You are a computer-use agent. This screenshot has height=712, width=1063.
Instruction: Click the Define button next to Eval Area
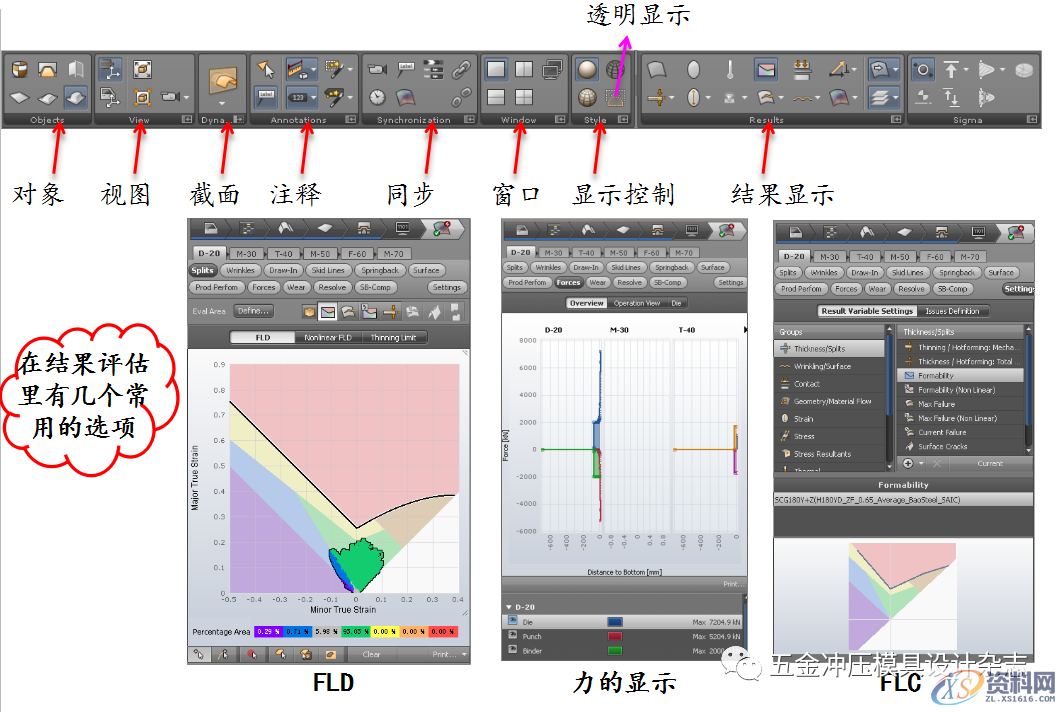coord(254,311)
